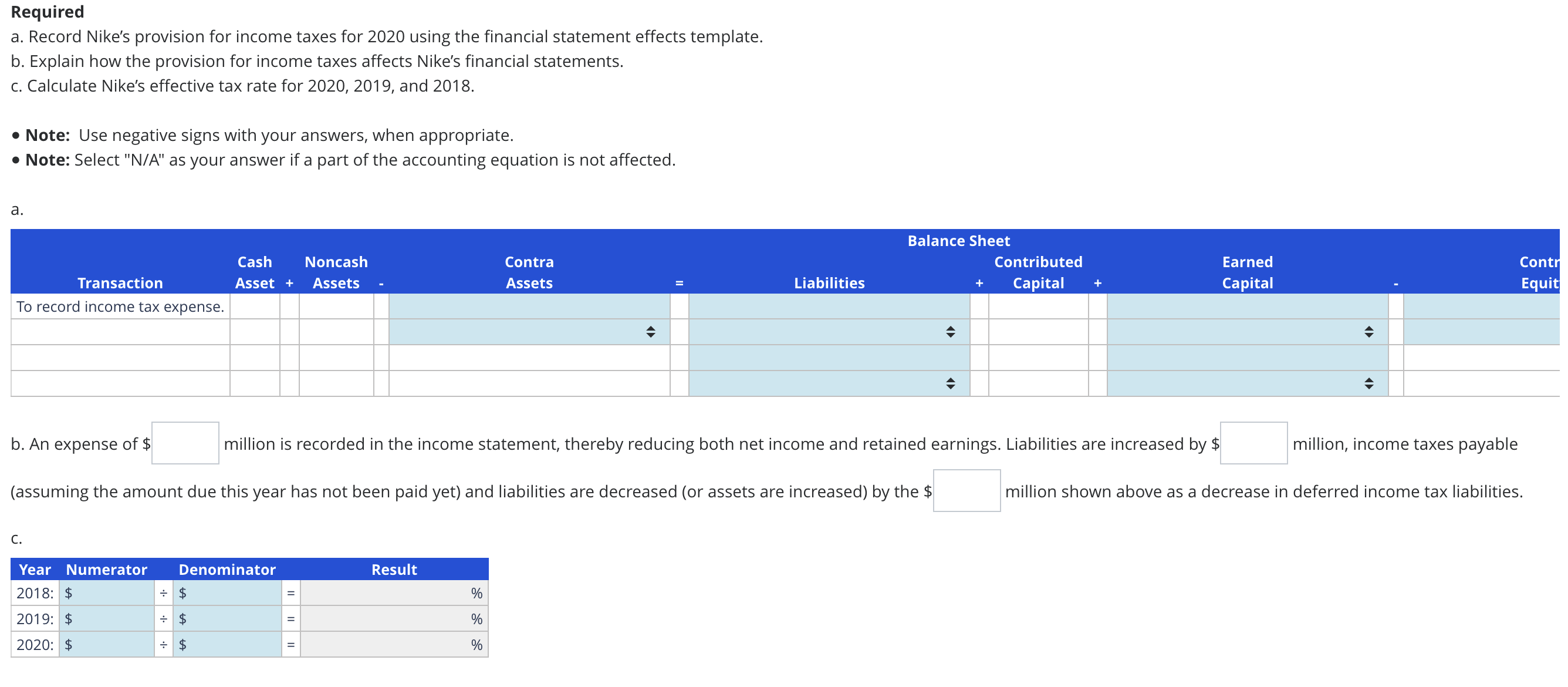Open the Contra Assets account dropdown in row two
Viewport: 1568px width, 687px height.
tap(651, 331)
